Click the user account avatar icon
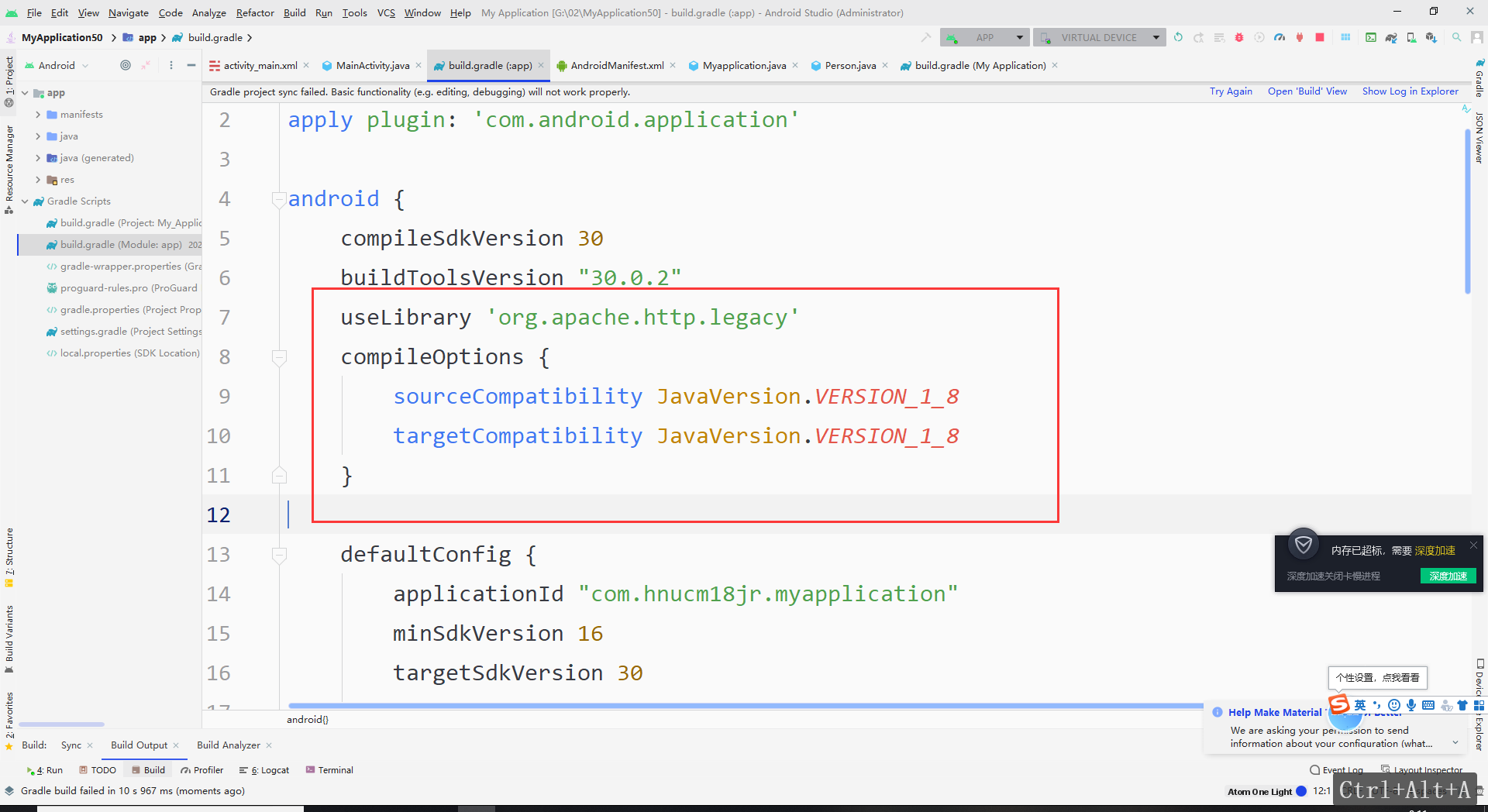Image resolution: width=1488 pixels, height=812 pixels. pos(1477,37)
